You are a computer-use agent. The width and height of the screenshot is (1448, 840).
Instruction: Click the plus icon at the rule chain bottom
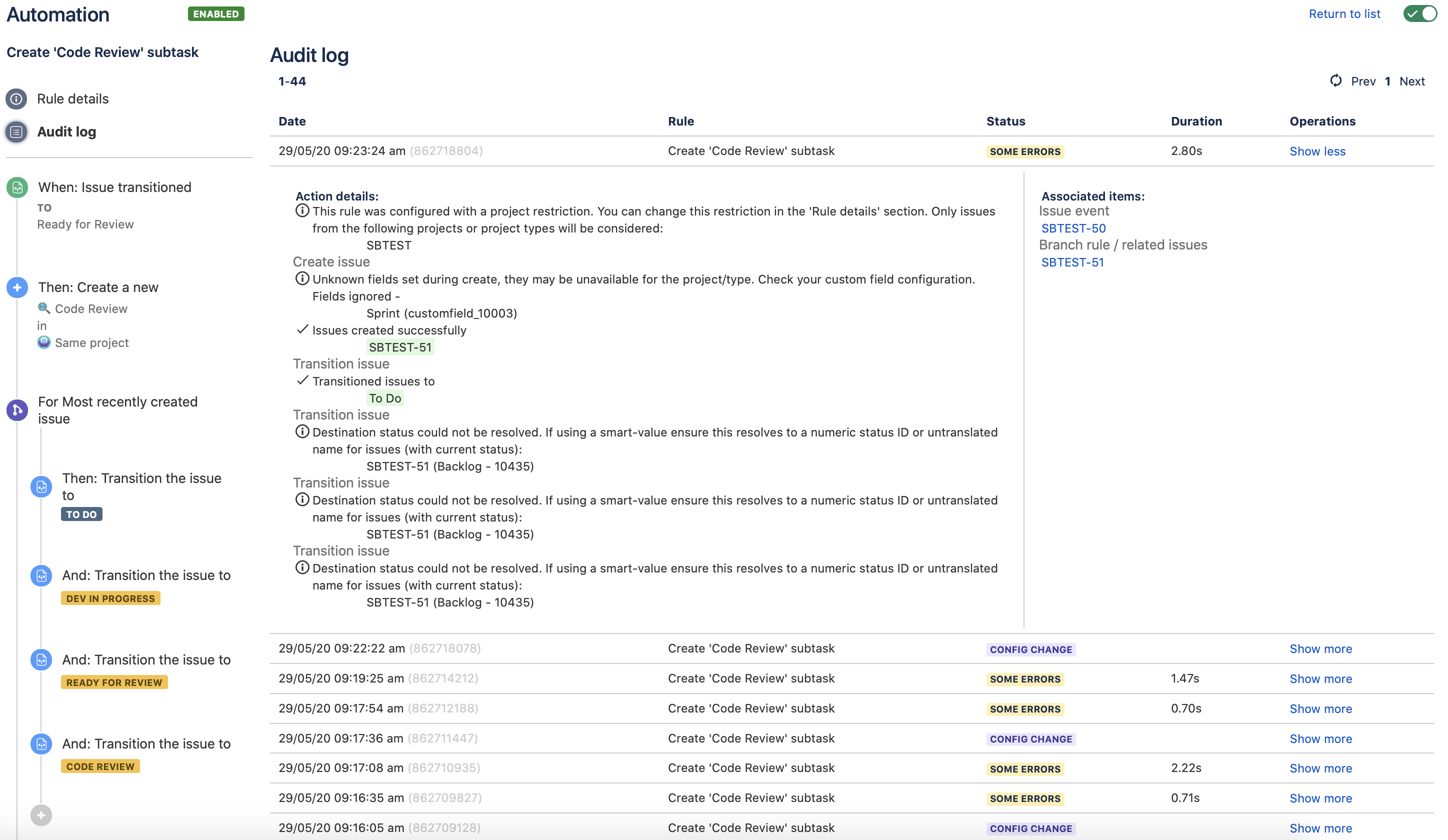41,814
